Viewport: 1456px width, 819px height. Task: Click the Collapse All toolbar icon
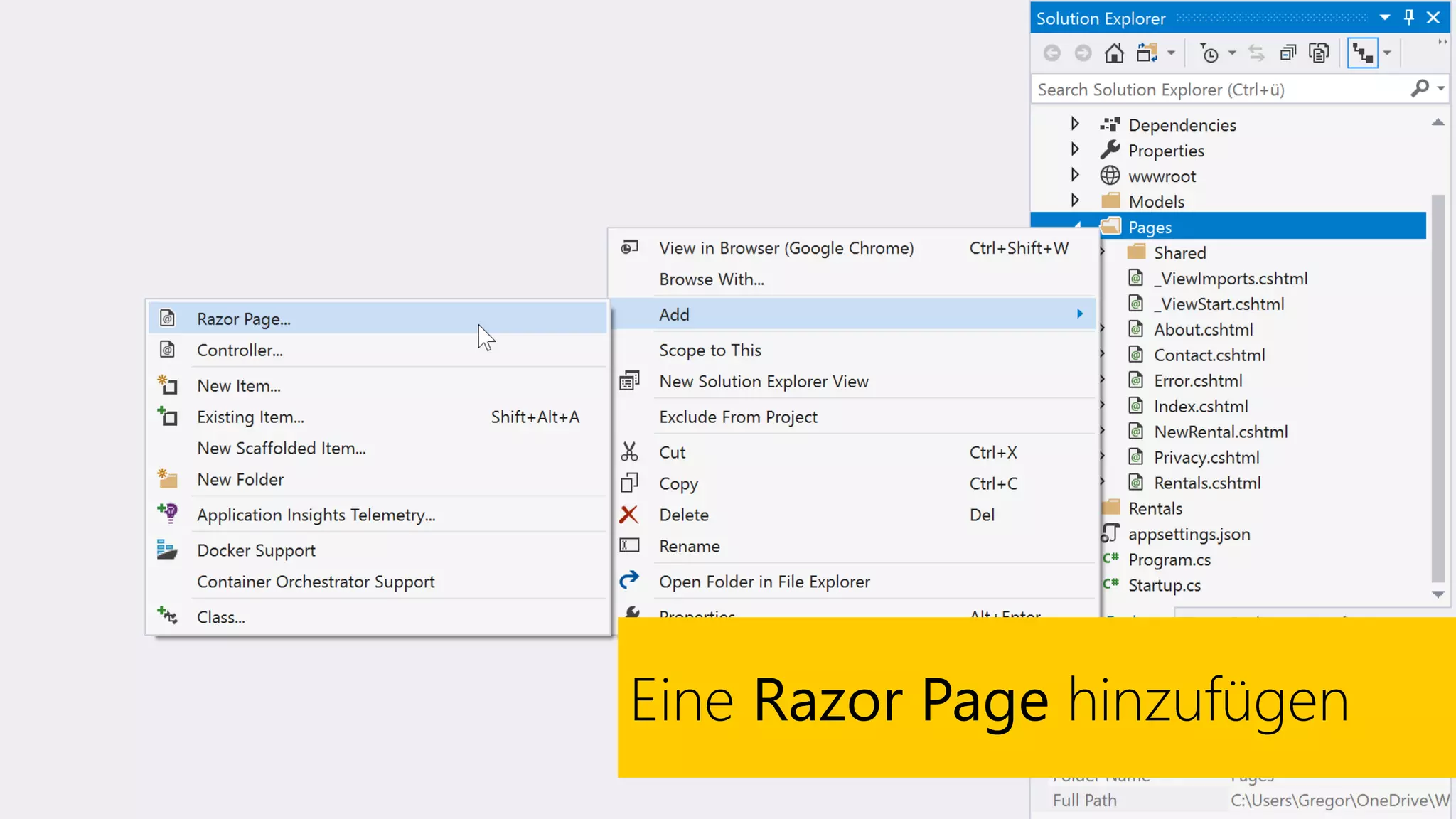[x=1288, y=53]
